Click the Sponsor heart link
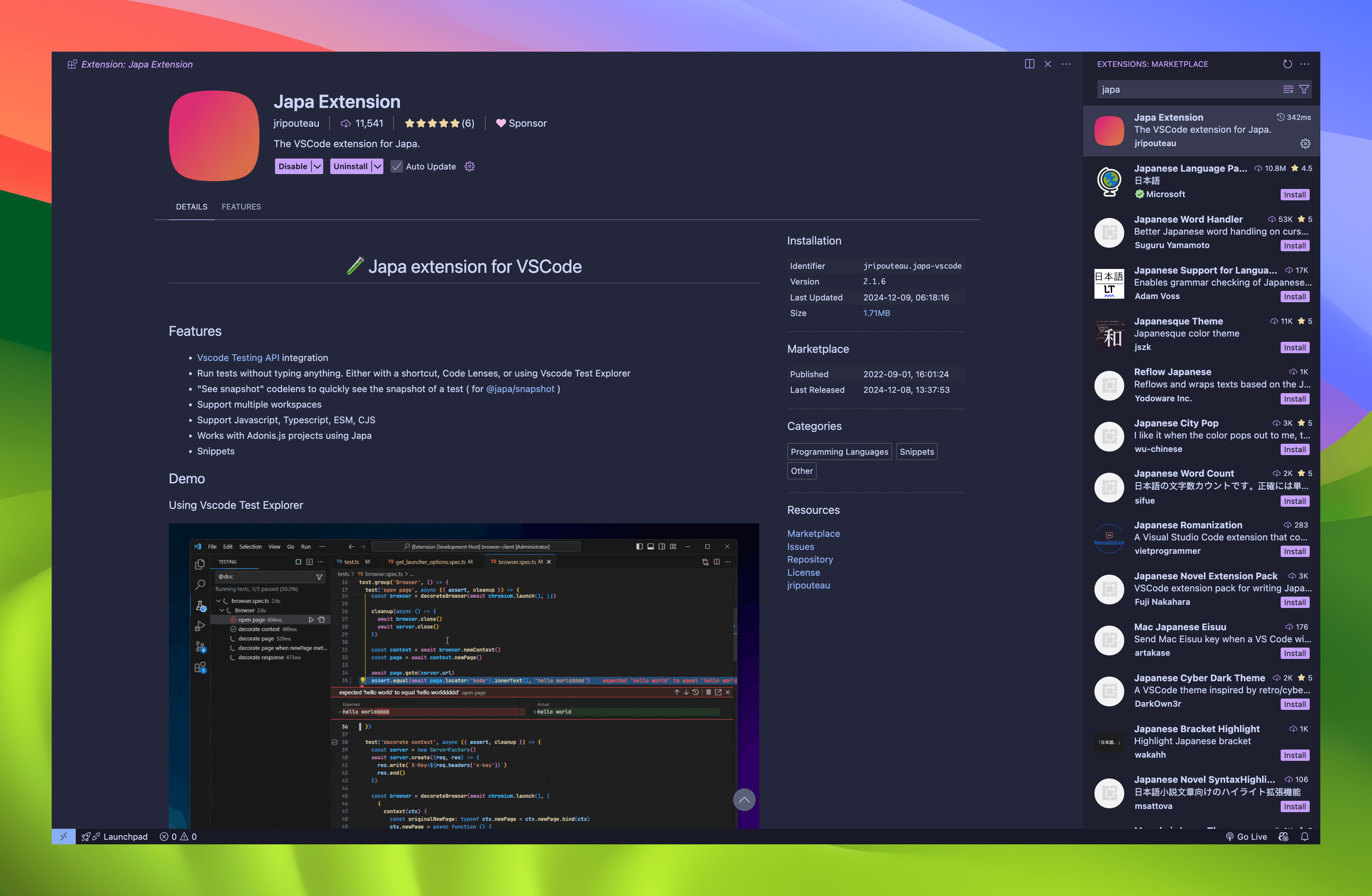The height and width of the screenshot is (896, 1372). coord(521,123)
